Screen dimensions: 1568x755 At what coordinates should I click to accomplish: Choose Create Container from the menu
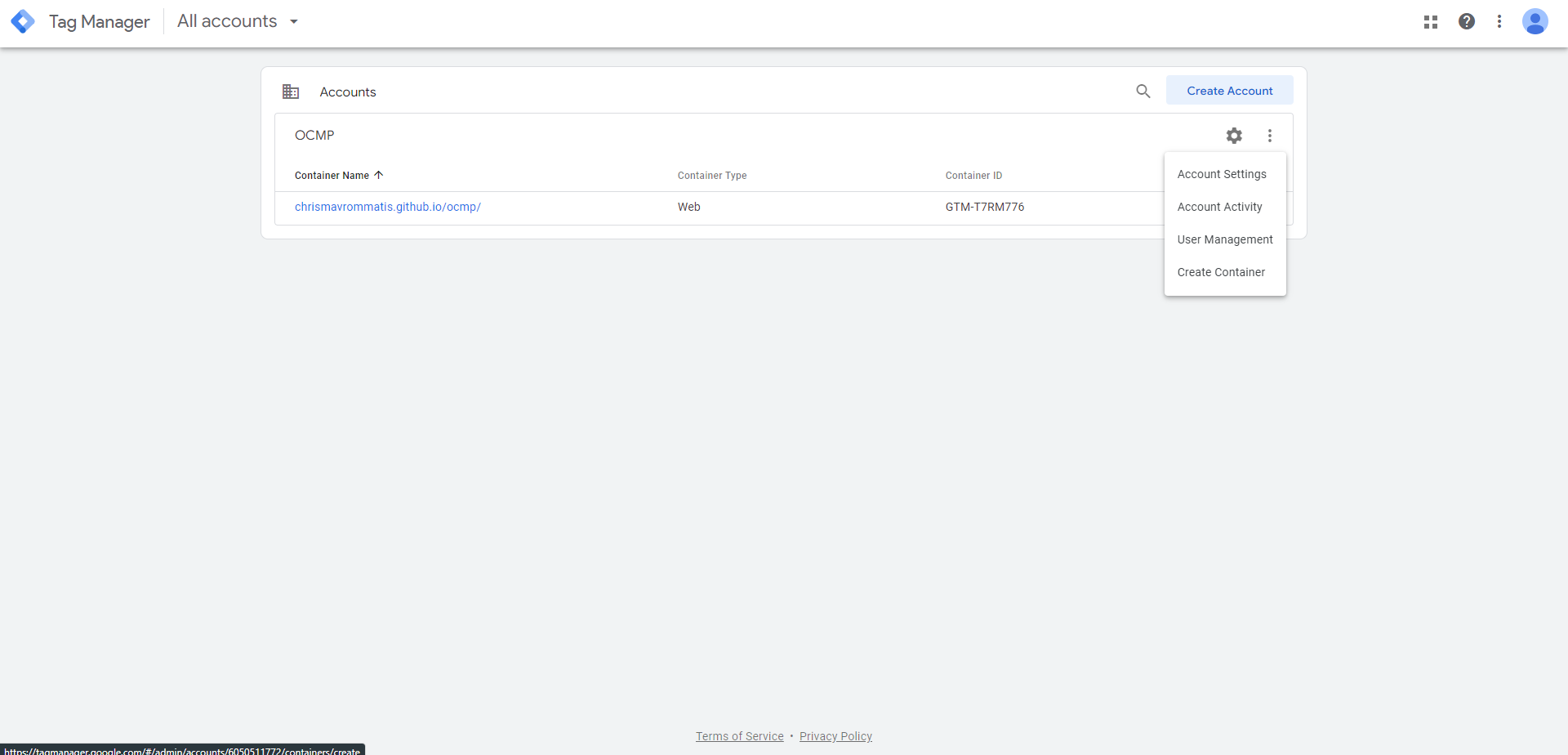click(1225, 272)
